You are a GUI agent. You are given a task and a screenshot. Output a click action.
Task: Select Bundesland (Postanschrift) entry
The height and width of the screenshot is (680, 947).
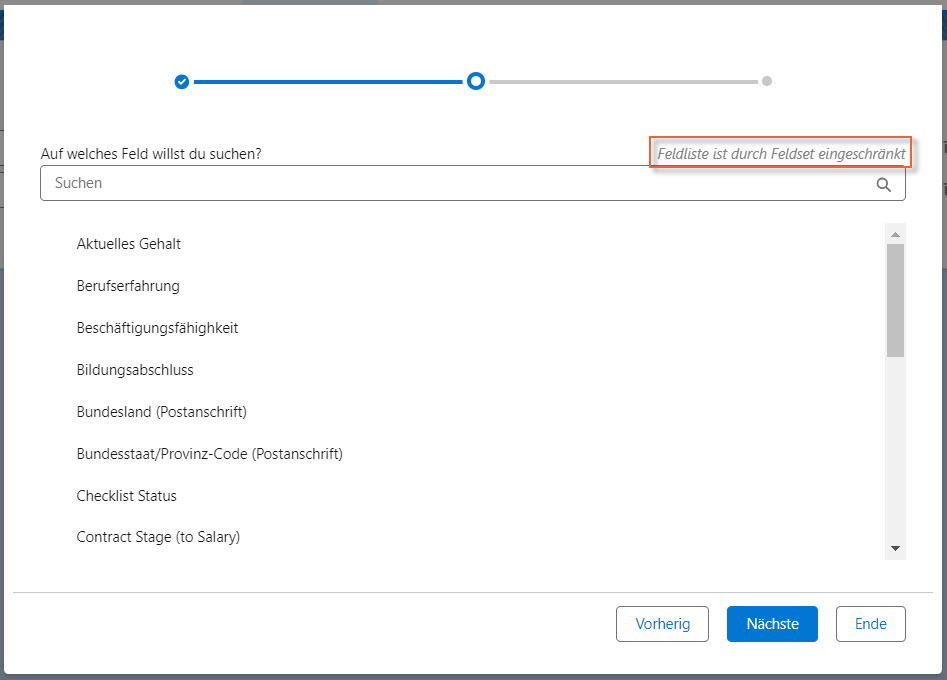(161, 412)
